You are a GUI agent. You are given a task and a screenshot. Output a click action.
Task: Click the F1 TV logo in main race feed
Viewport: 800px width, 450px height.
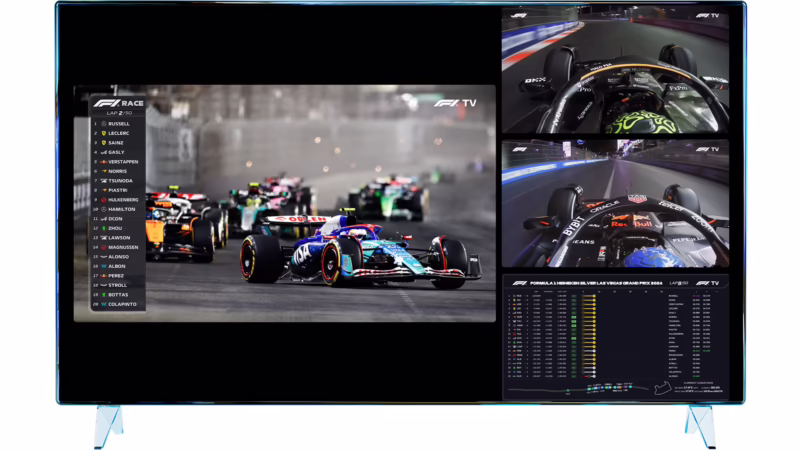455,102
